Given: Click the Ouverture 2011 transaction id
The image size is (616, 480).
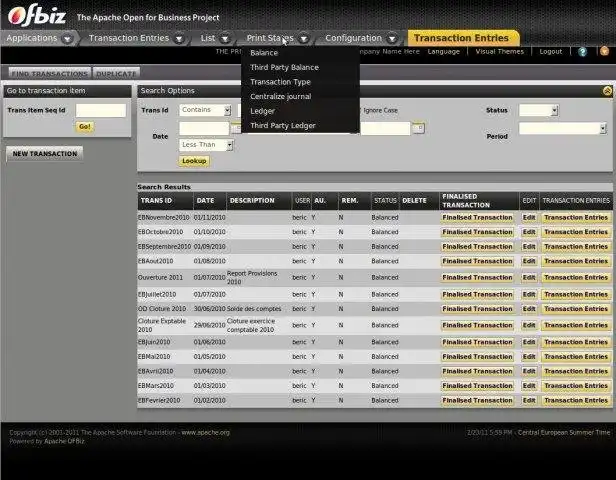Looking at the screenshot, I should click(160, 277).
